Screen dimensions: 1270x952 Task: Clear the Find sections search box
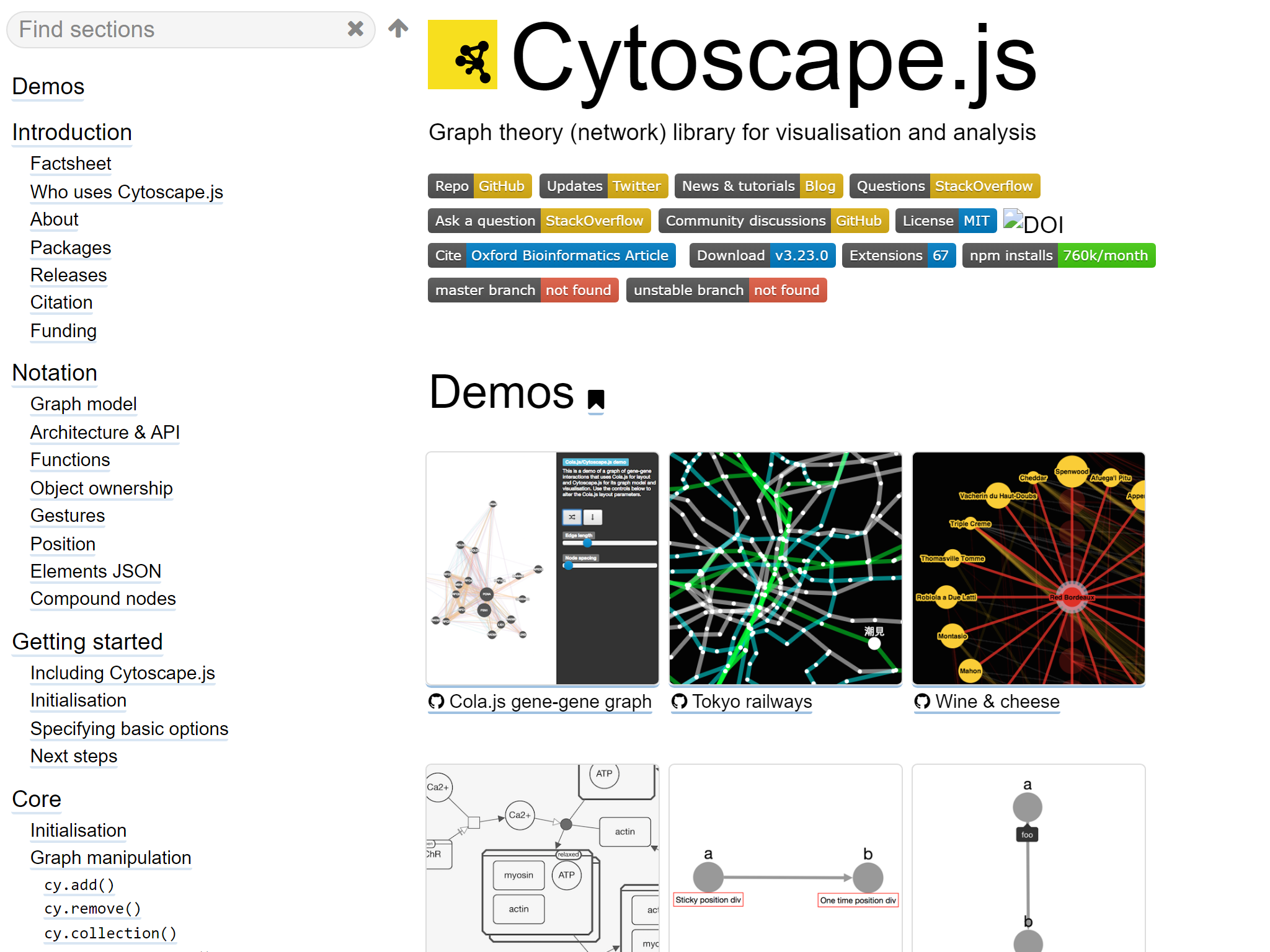click(355, 29)
